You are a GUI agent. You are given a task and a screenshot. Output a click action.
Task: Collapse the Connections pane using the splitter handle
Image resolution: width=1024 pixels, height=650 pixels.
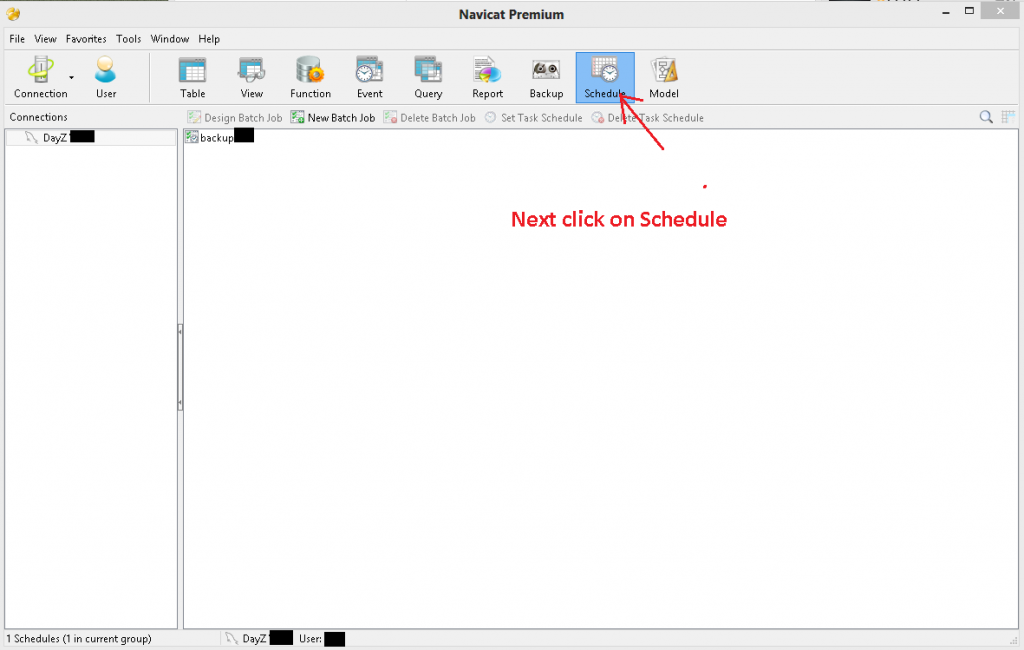click(180, 367)
